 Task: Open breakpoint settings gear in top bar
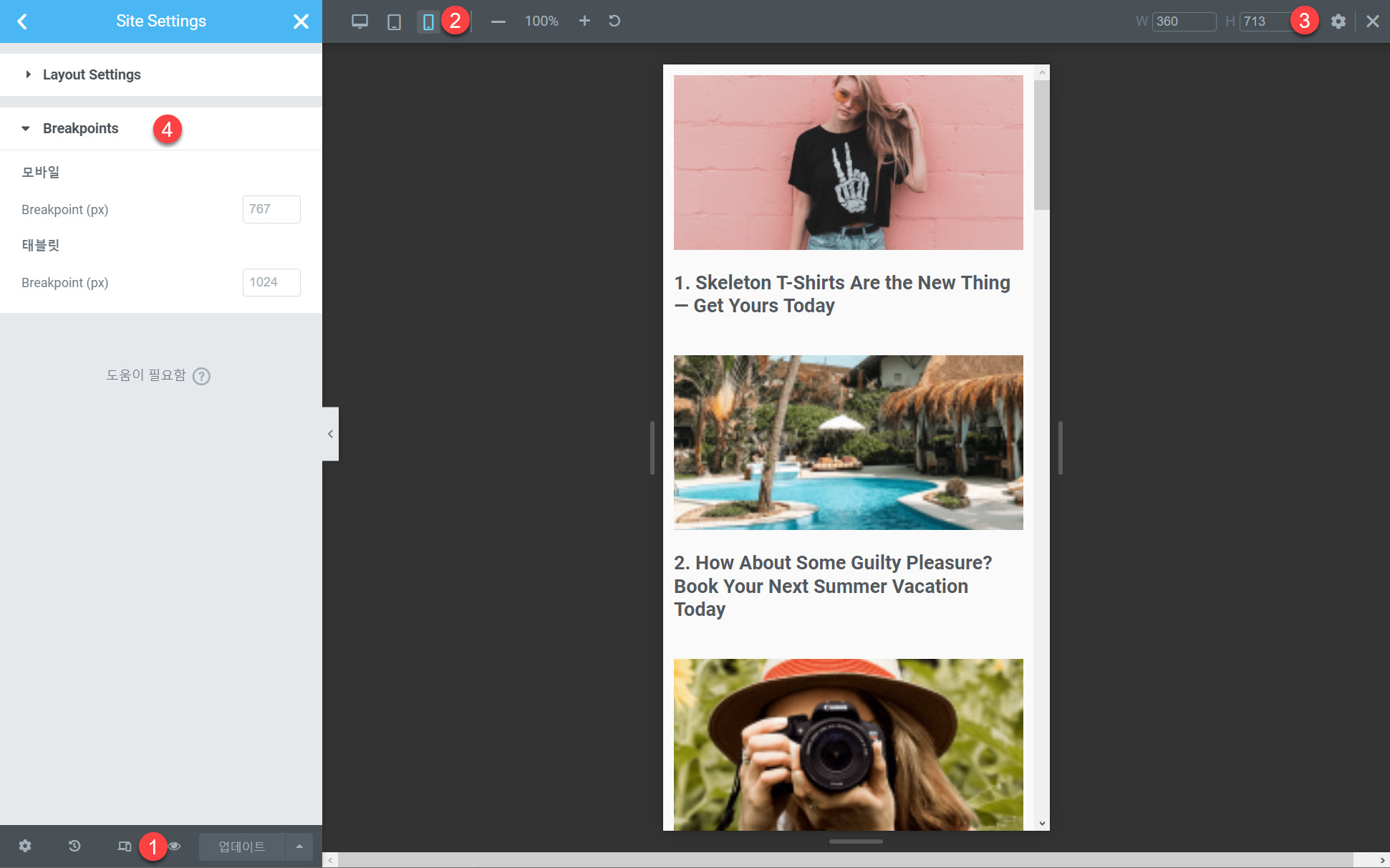[x=1338, y=21]
